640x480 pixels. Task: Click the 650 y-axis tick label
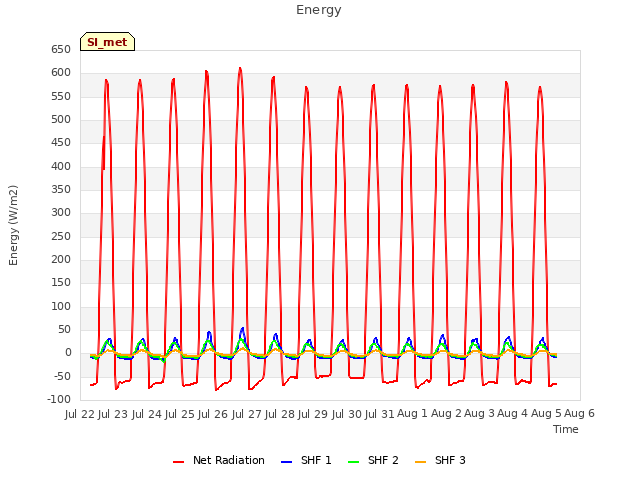coord(61,50)
